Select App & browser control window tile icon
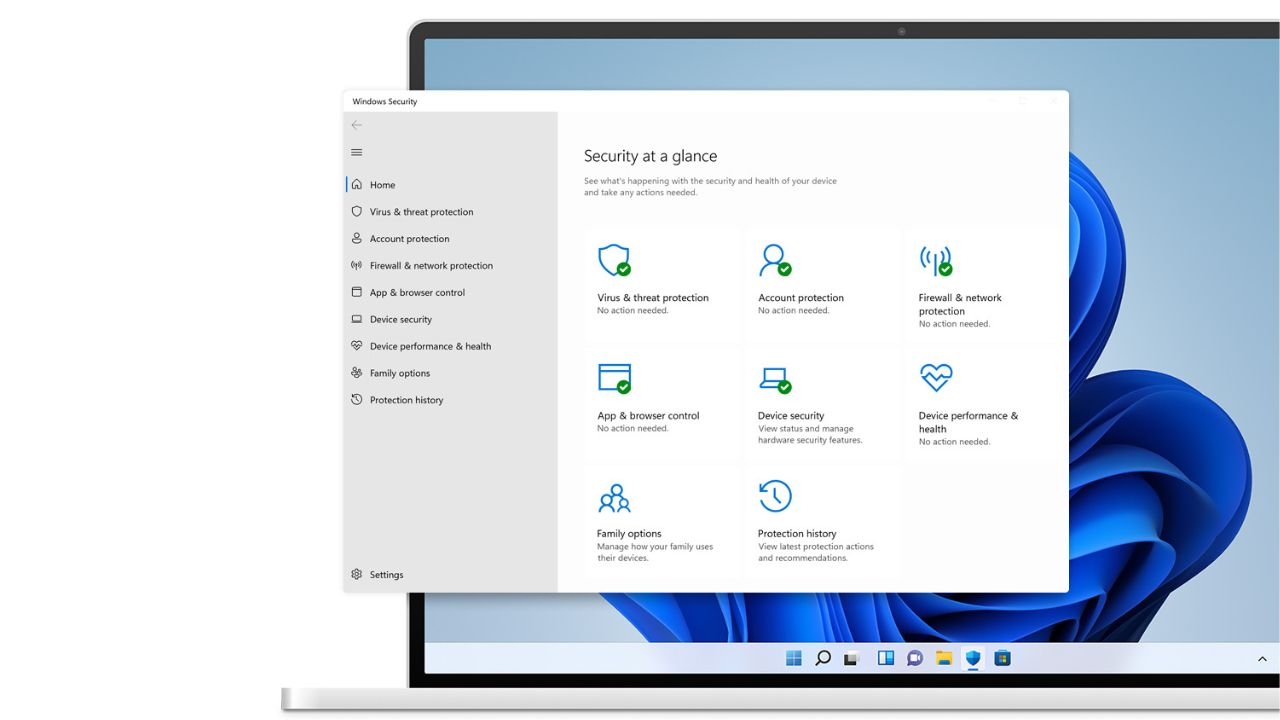This screenshot has width=1280, height=720. pyautogui.click(x=614, y=378)
